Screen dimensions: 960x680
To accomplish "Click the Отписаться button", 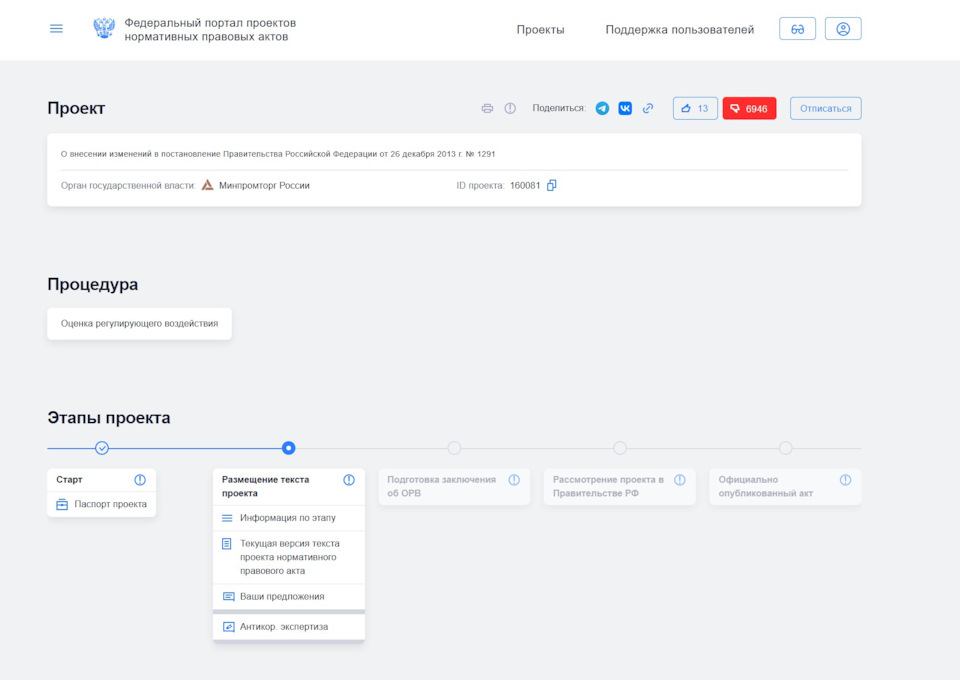I will (x=825, y=108).
